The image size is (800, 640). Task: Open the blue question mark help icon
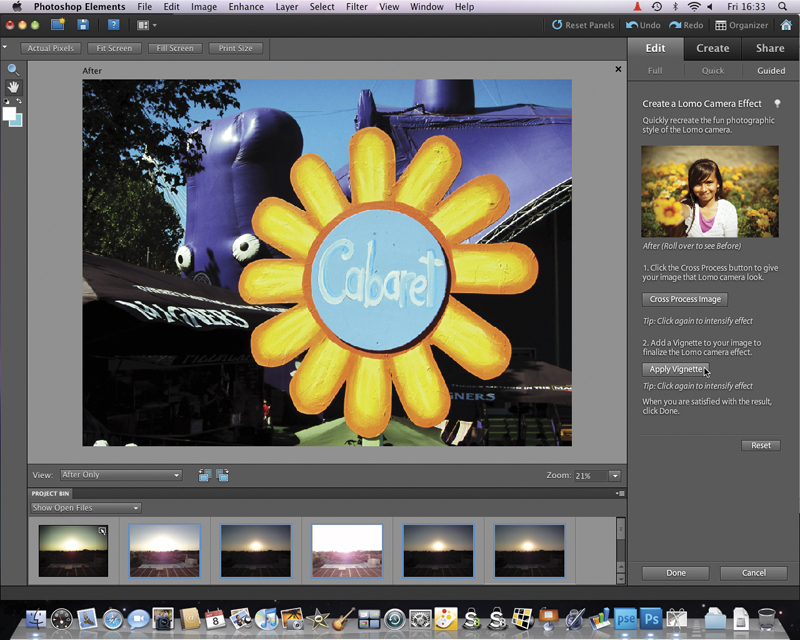[113, 24]
